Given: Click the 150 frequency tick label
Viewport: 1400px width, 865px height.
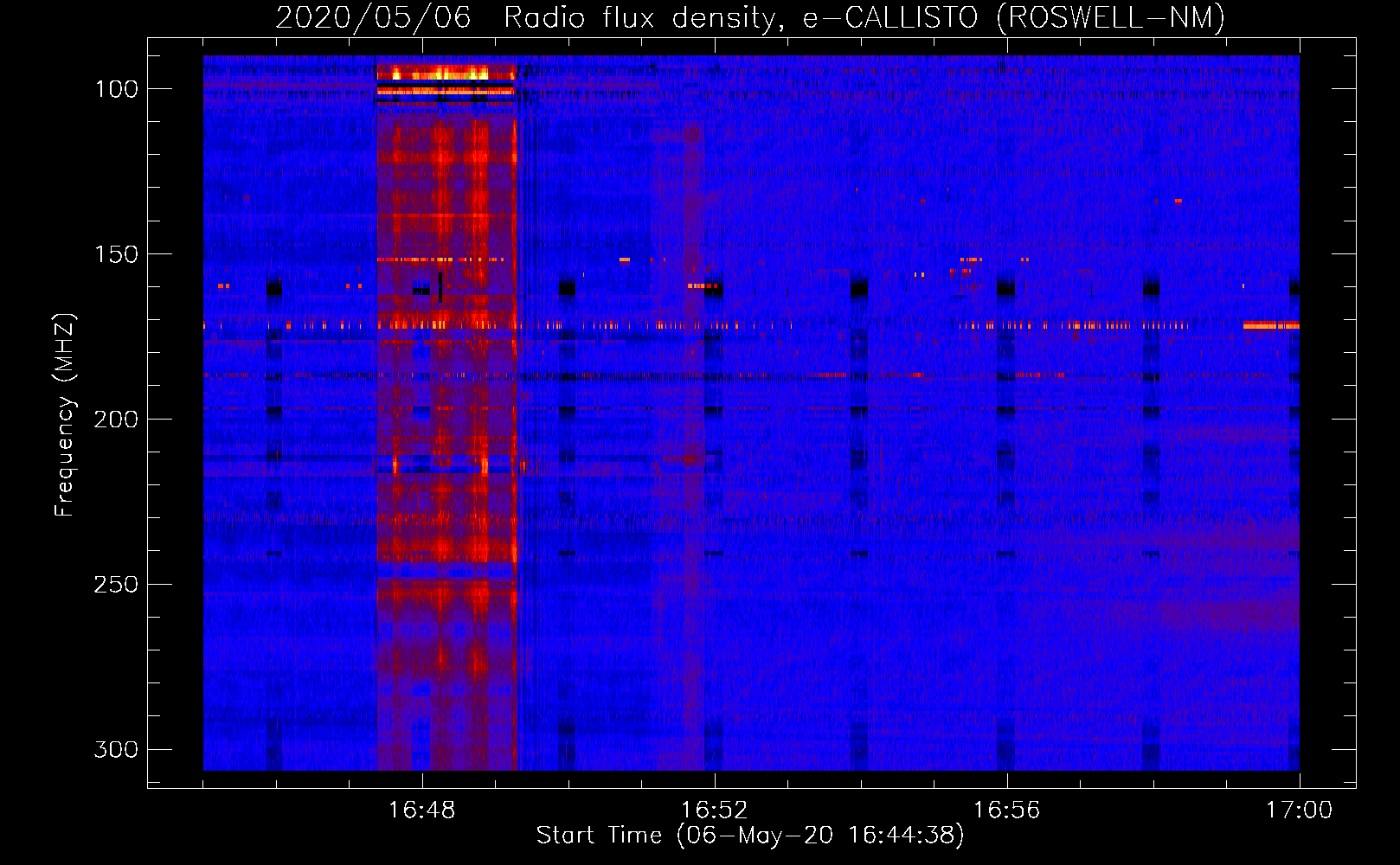Looking at the screenshot, I should [116, 254].
